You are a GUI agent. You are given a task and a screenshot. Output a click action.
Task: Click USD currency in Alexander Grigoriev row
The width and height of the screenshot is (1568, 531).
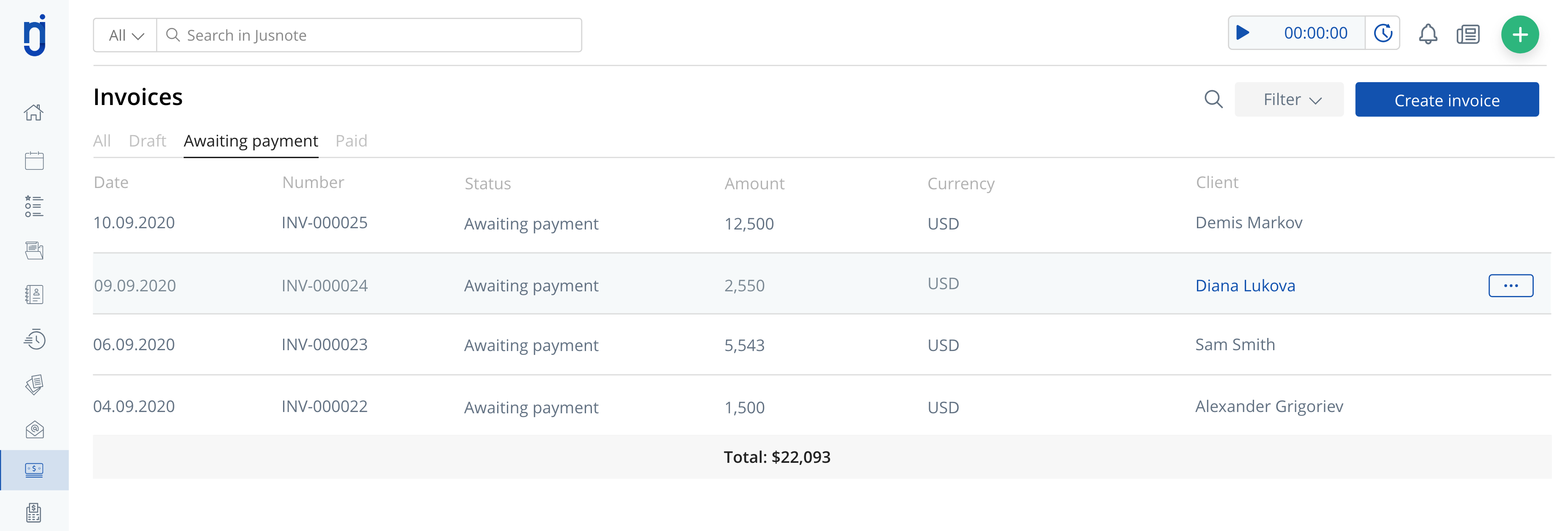(x=943, y=407)
